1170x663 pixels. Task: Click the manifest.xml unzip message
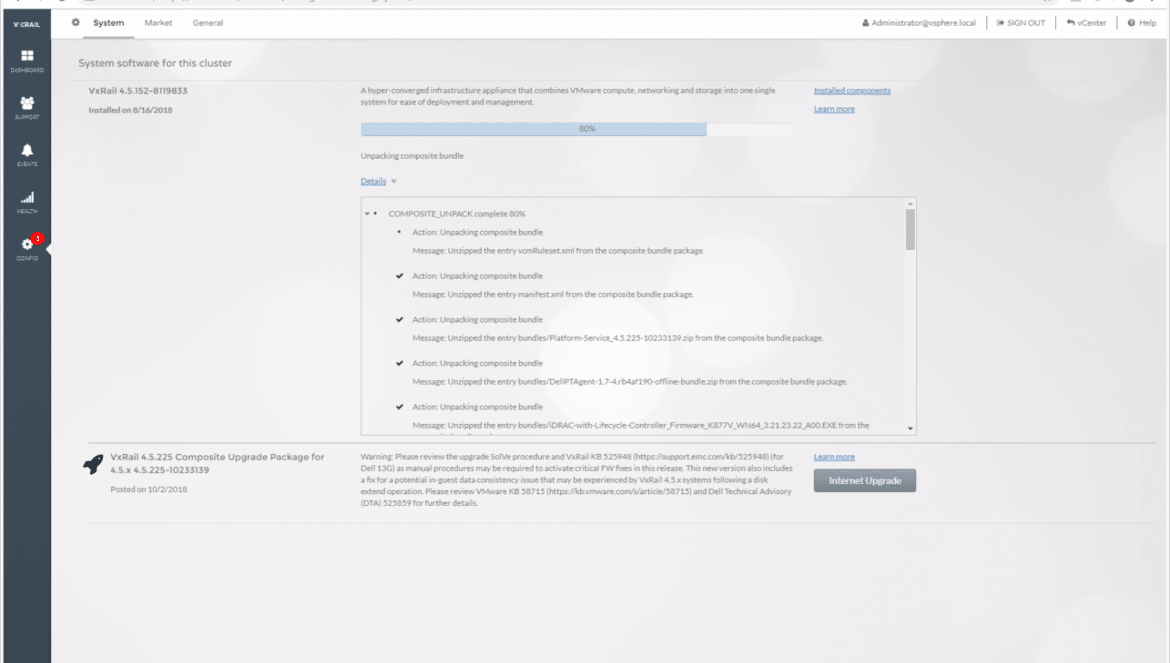click(x=553, y=295)
